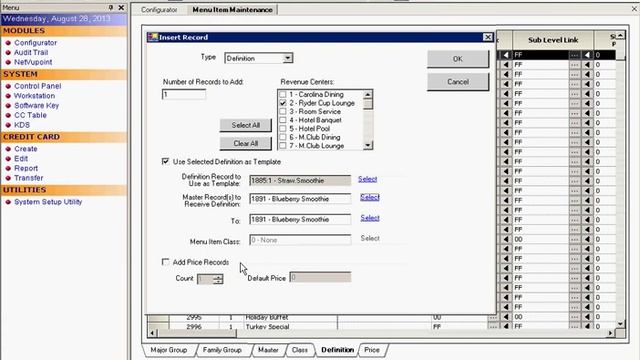Open Definition bottom tab
Viewport: 640px width, 360px height.
[338, 350]
